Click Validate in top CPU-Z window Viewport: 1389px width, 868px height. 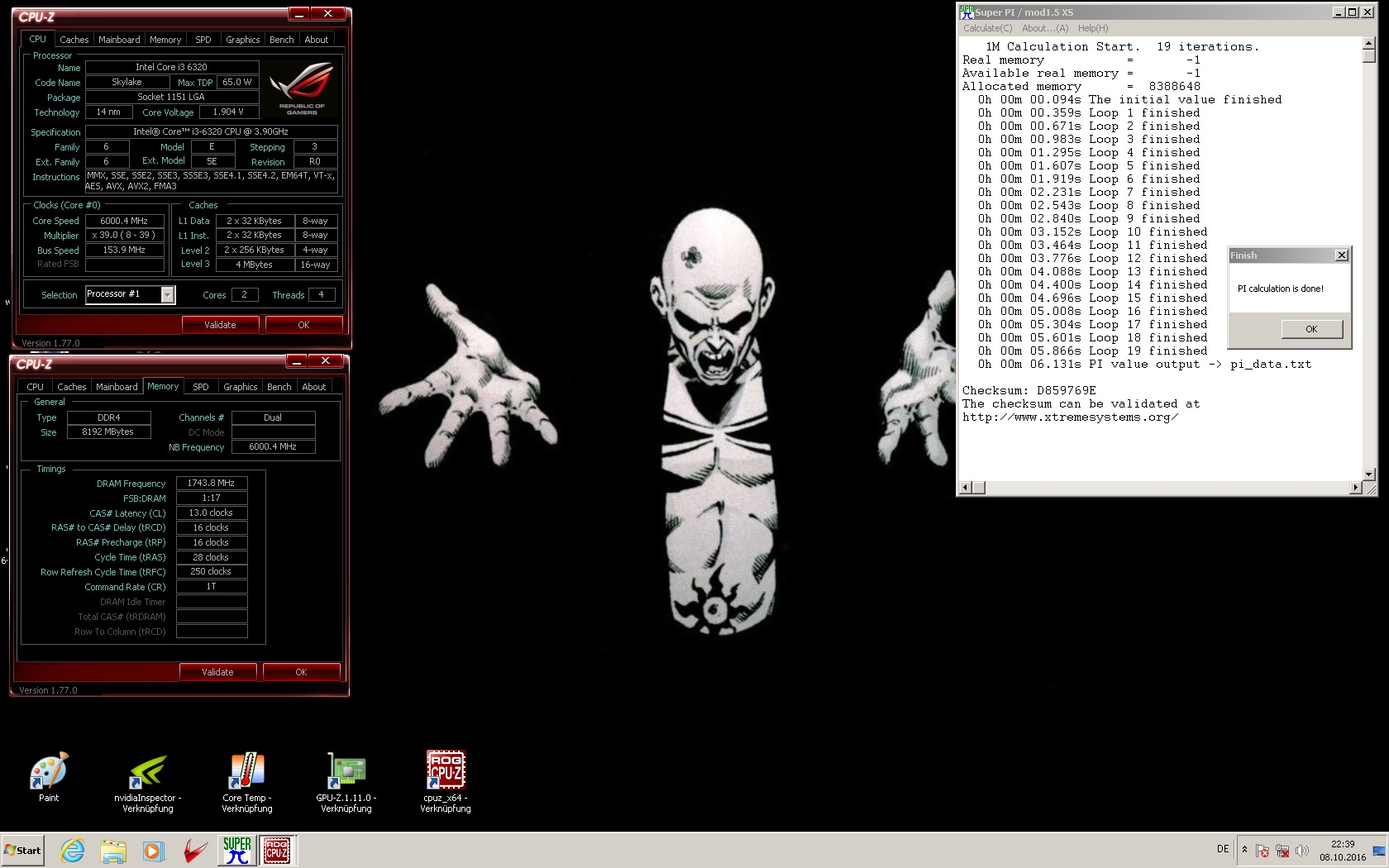220,325
